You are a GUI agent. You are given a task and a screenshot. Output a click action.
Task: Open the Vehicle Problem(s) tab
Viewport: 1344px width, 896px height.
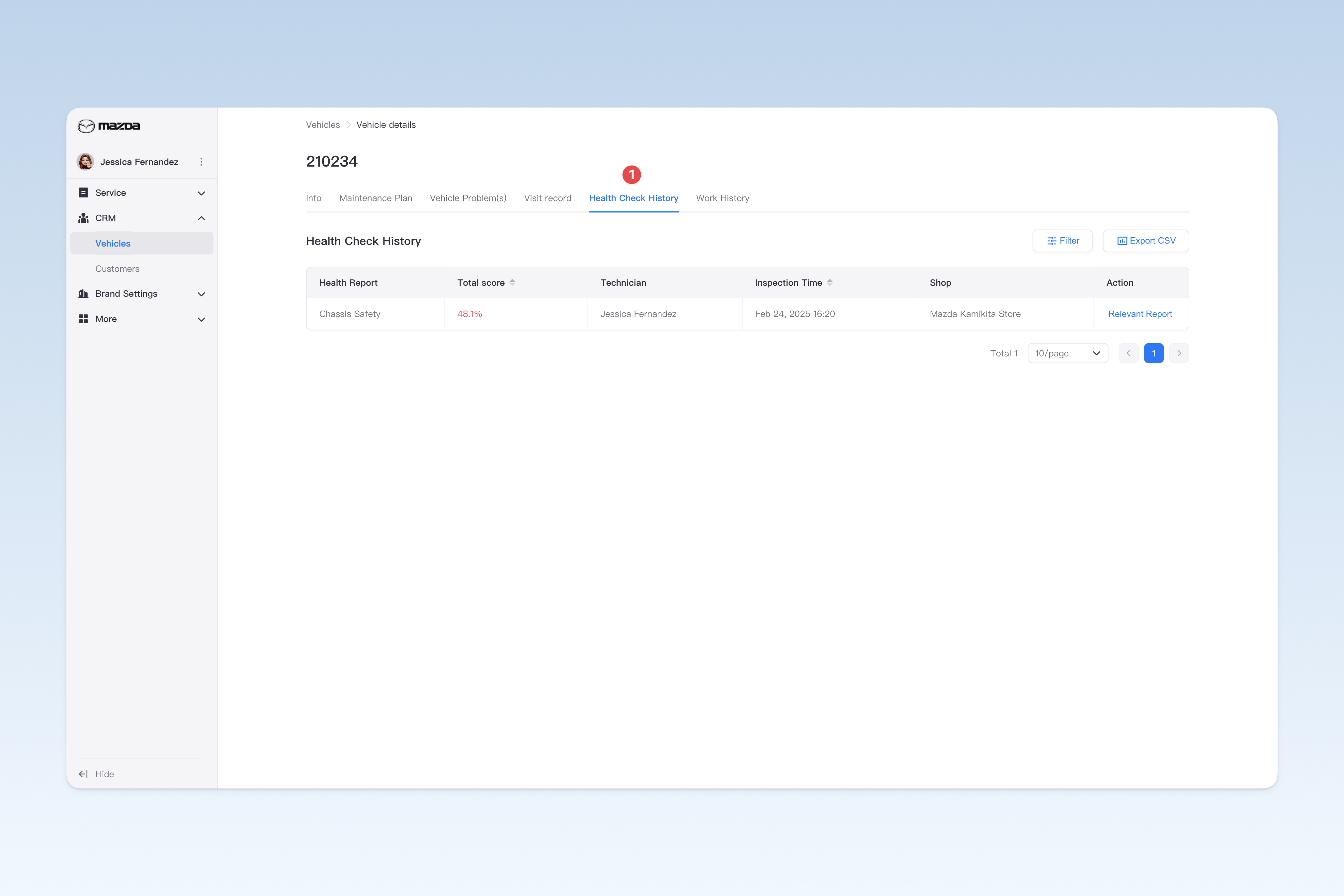point(467,198)
